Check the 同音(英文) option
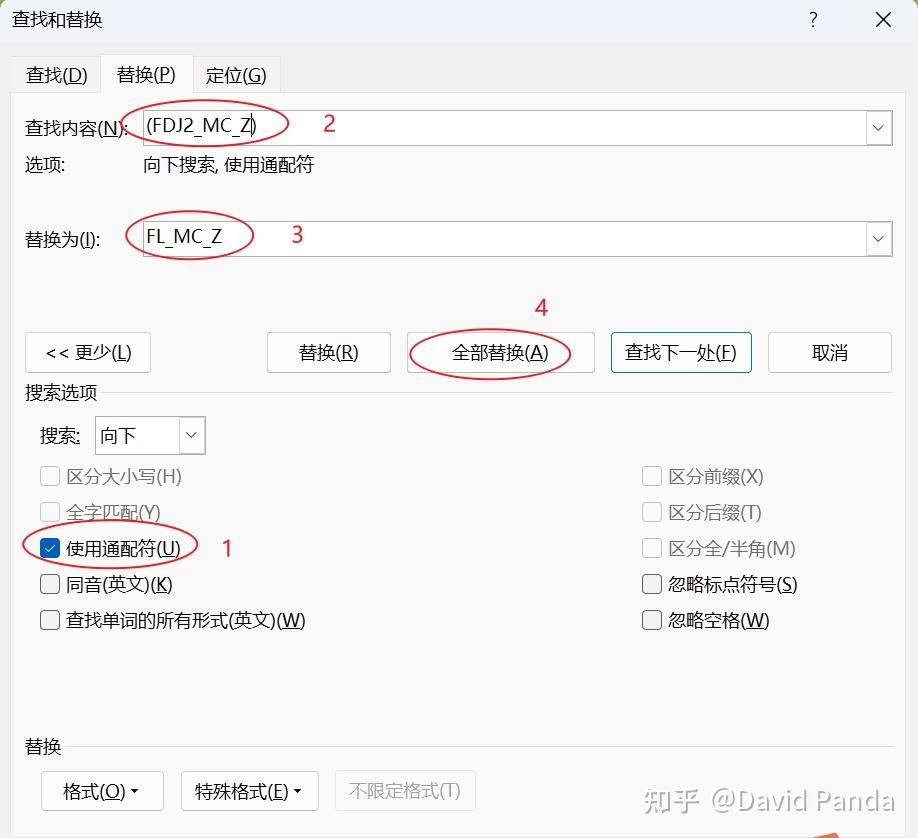Screen dimensions: 918x838 coord(50,584)
